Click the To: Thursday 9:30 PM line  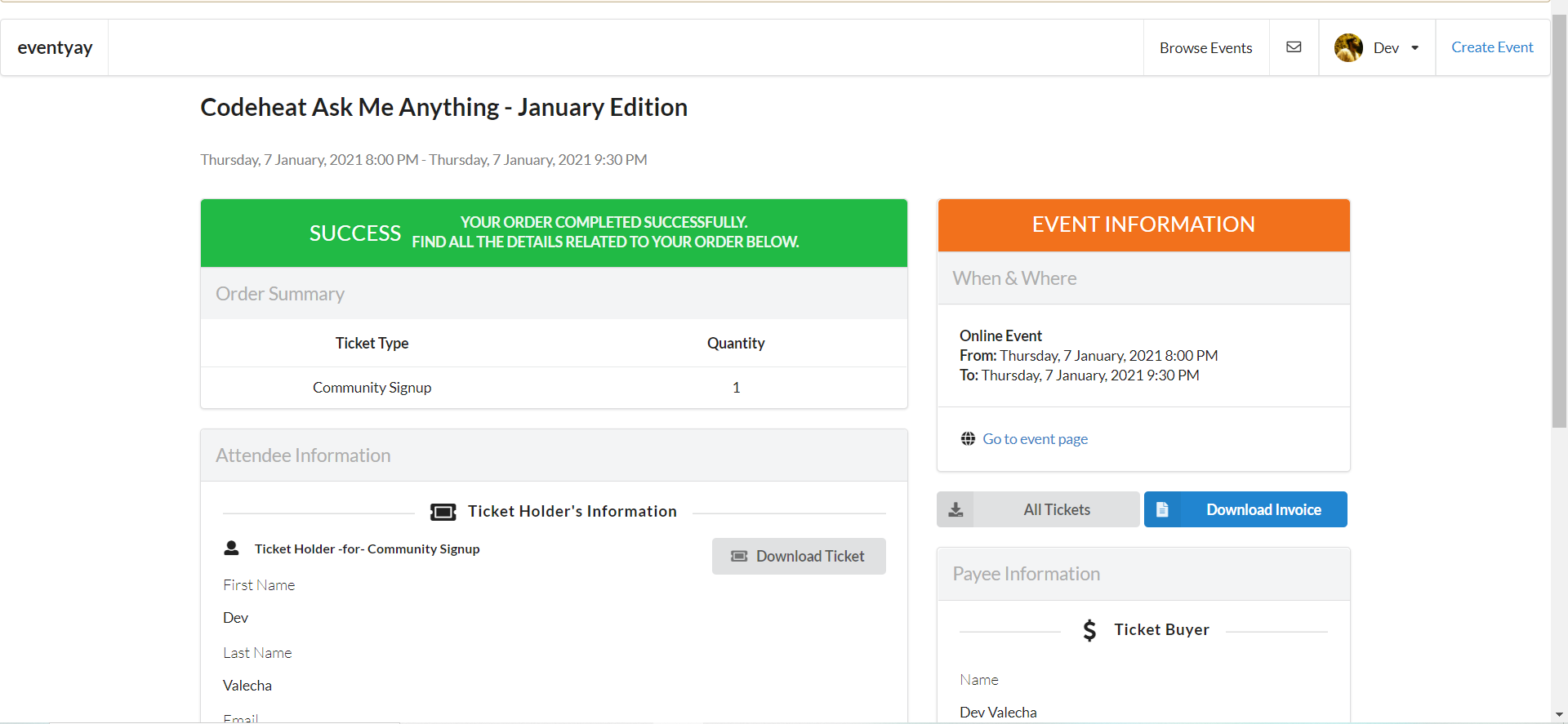pos(1080,375)
